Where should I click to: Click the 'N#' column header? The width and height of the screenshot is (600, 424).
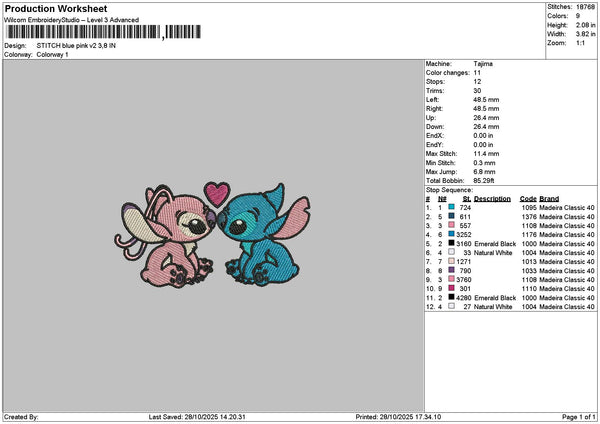442,199
